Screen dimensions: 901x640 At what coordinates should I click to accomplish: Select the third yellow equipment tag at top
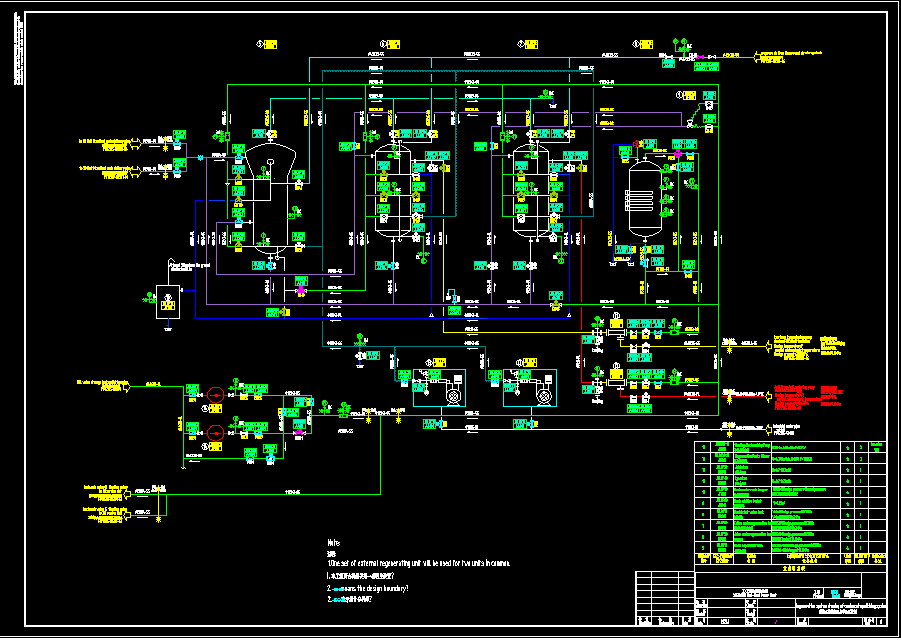[x=532, y=44]
